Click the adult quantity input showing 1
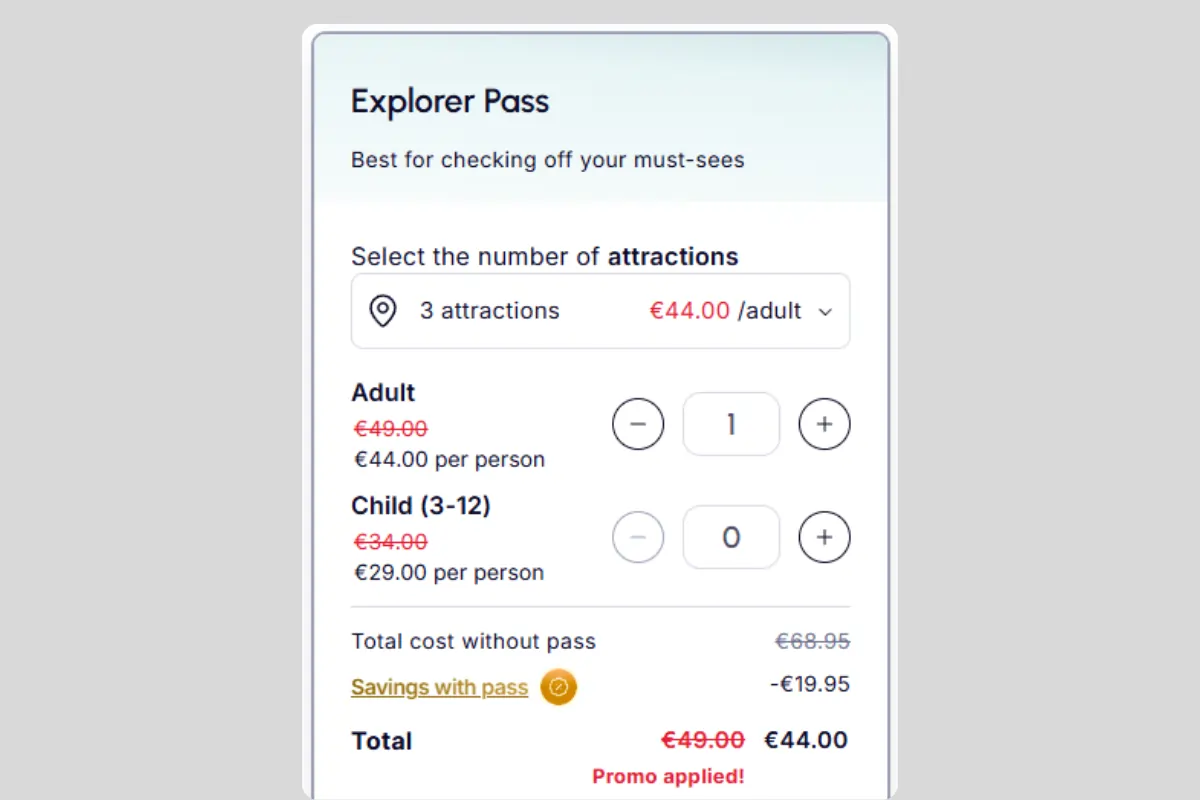 coord(731,424)
